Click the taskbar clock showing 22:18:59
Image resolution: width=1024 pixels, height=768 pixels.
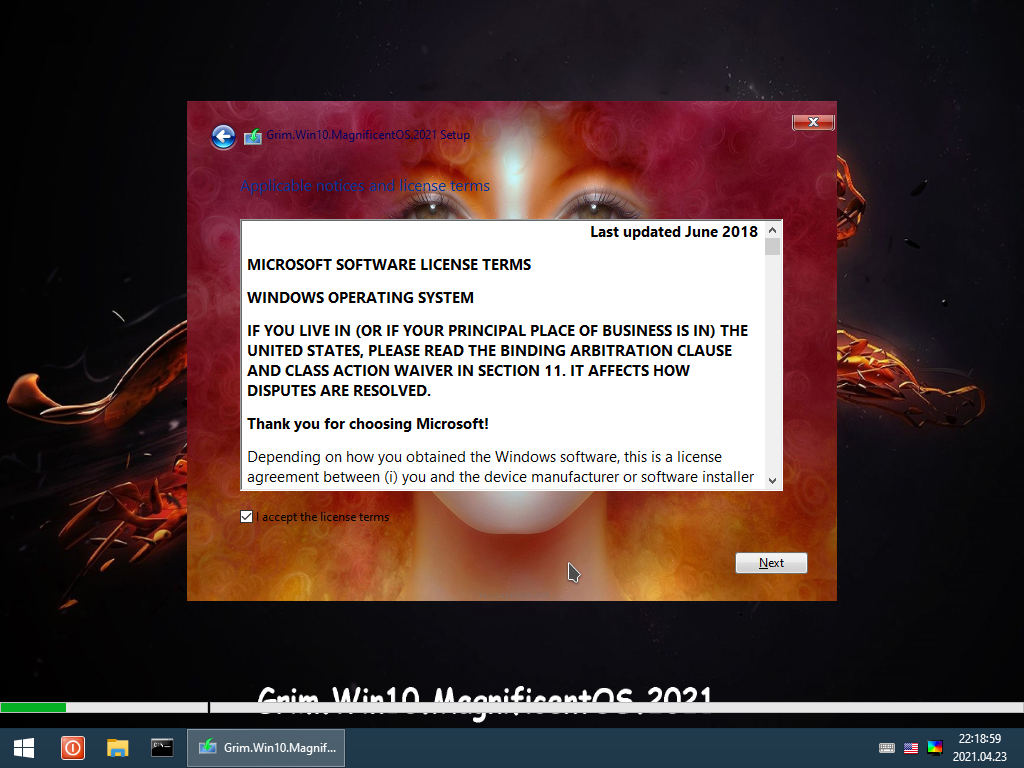pos(980,739)
